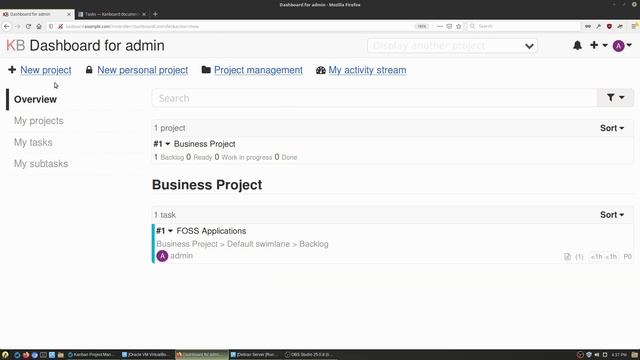
Task: Go forward in browser history
Action: [18, 27]
